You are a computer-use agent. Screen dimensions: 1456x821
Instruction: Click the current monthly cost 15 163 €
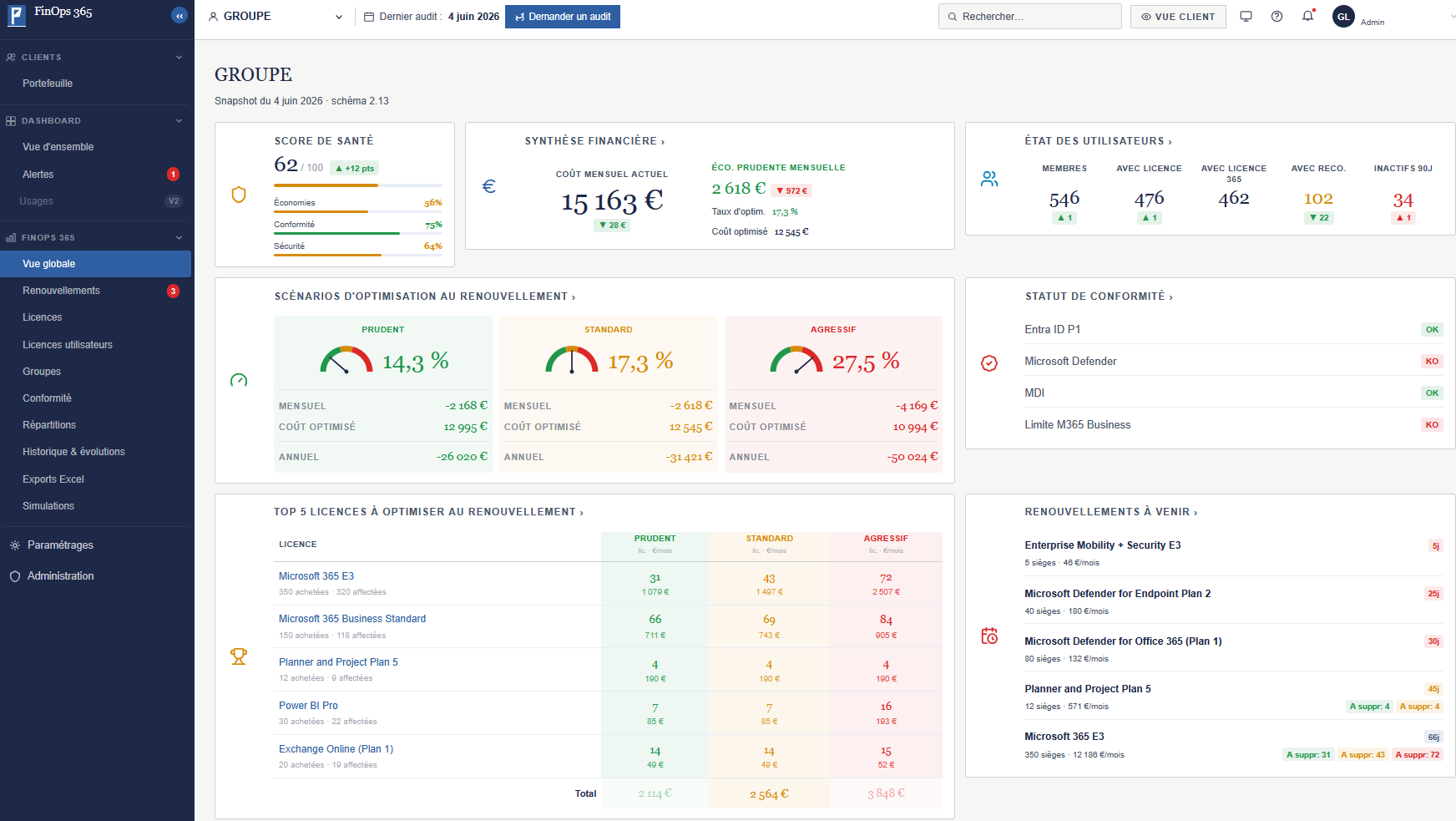point(612,201)
